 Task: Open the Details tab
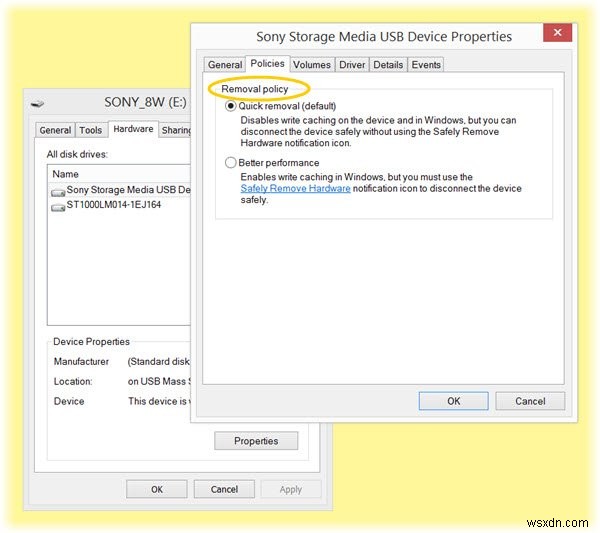(388, 65)
